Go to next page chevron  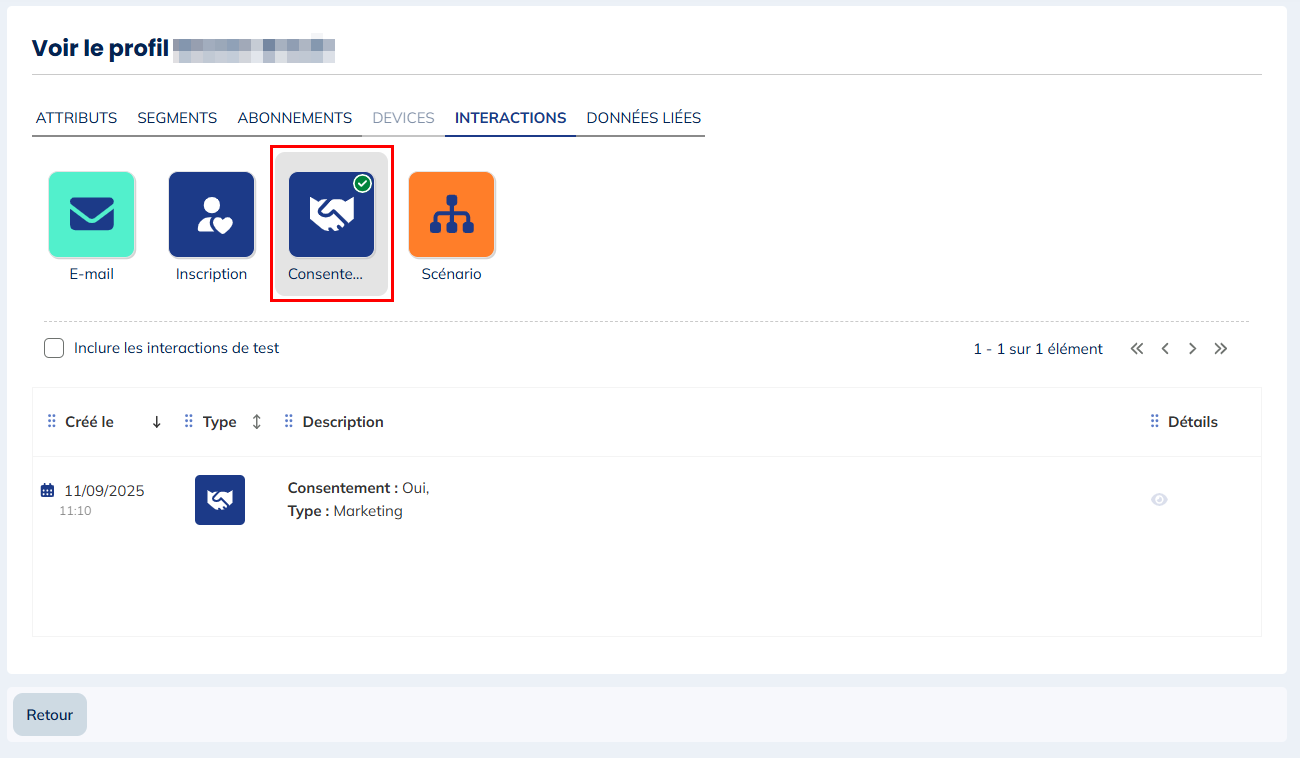[x=1192, y=349]
